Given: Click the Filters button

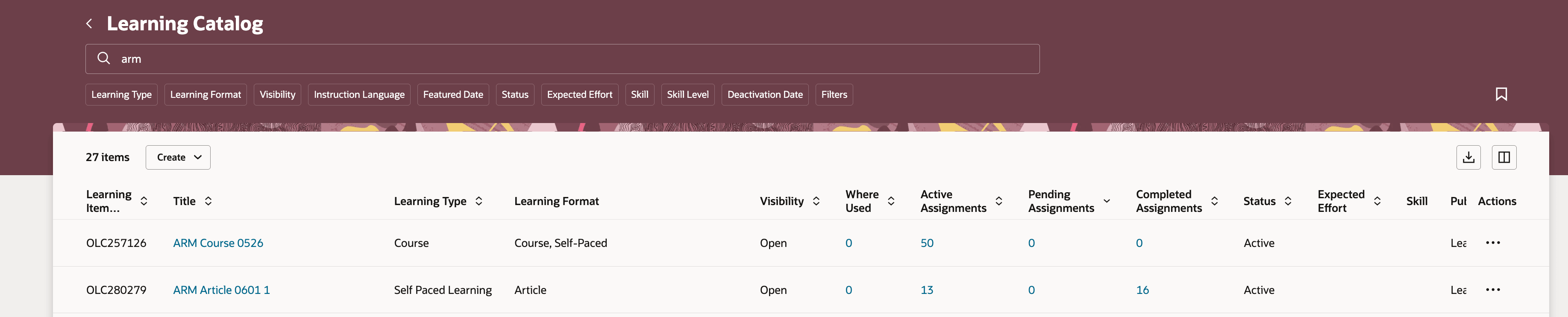Looking at the screenshot, I should tap(834, 94).
